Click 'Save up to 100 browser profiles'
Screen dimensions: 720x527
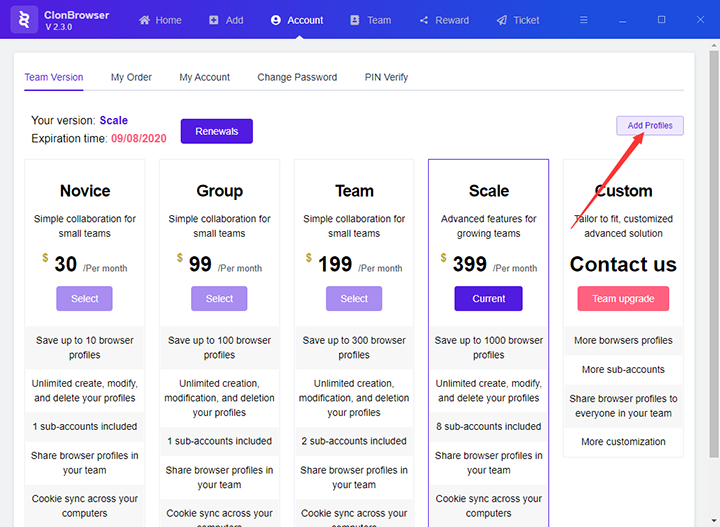(x=219, y=348)
